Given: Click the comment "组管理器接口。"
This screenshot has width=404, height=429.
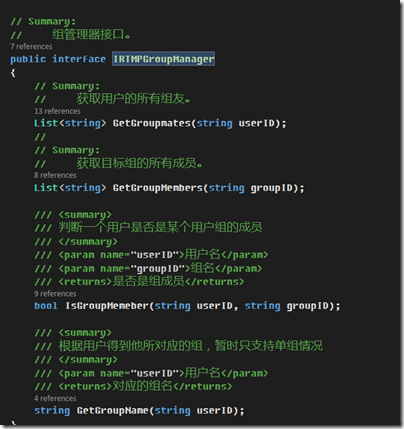Looking at the screenshot, I should (91, 34).
